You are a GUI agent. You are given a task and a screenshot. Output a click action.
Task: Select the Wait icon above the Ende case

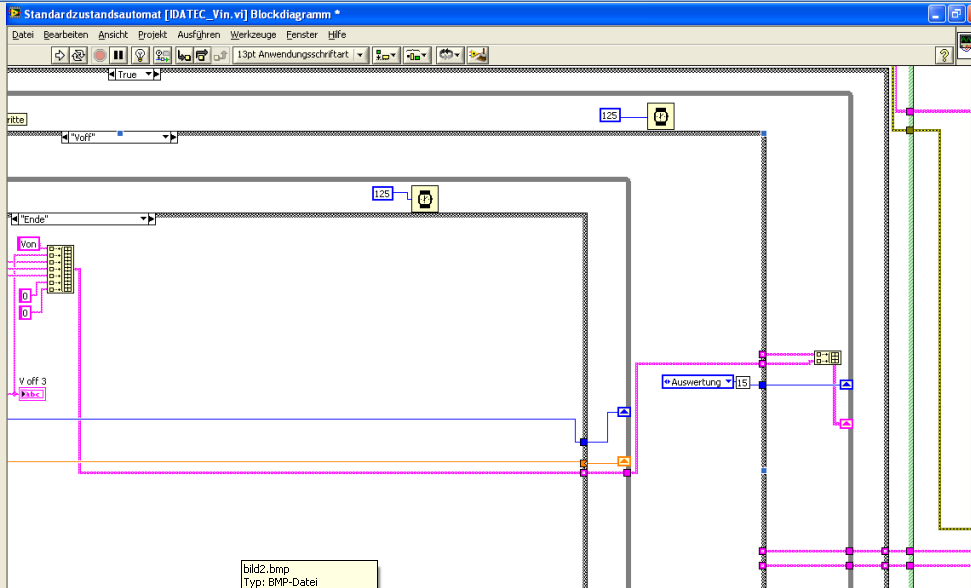tap(425, 199)
